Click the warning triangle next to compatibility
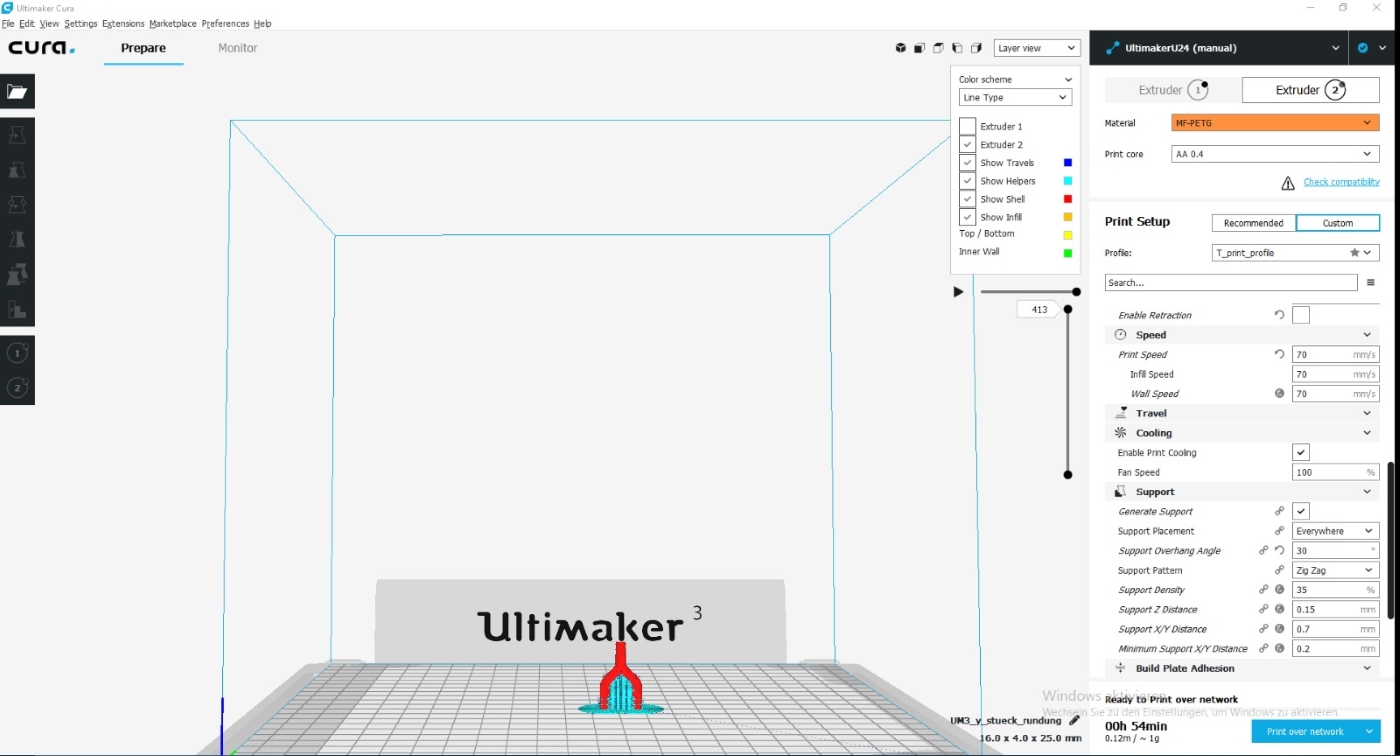The image size is (1400, 756). coord(1288,183)
